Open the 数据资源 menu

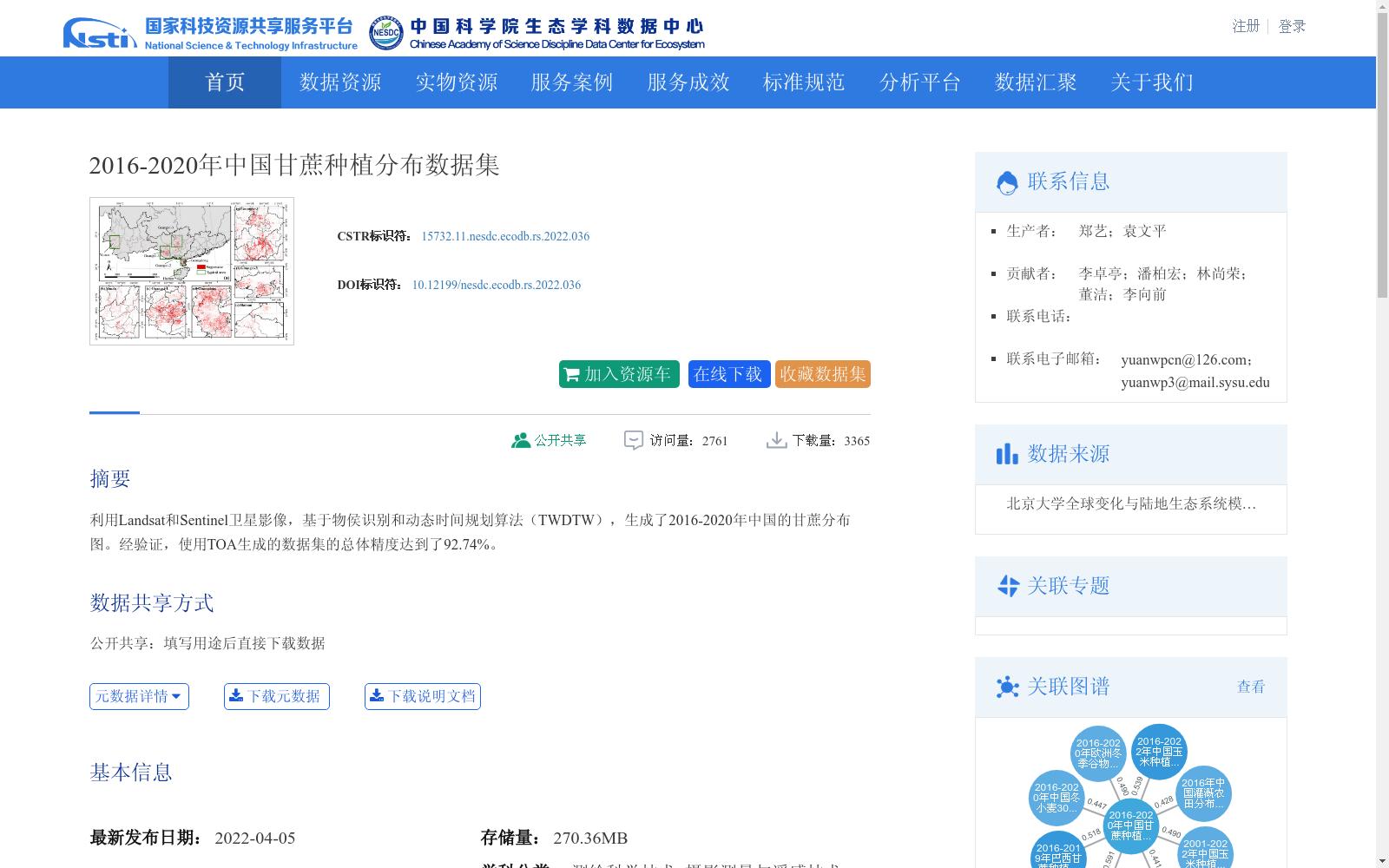coord(340,82)
